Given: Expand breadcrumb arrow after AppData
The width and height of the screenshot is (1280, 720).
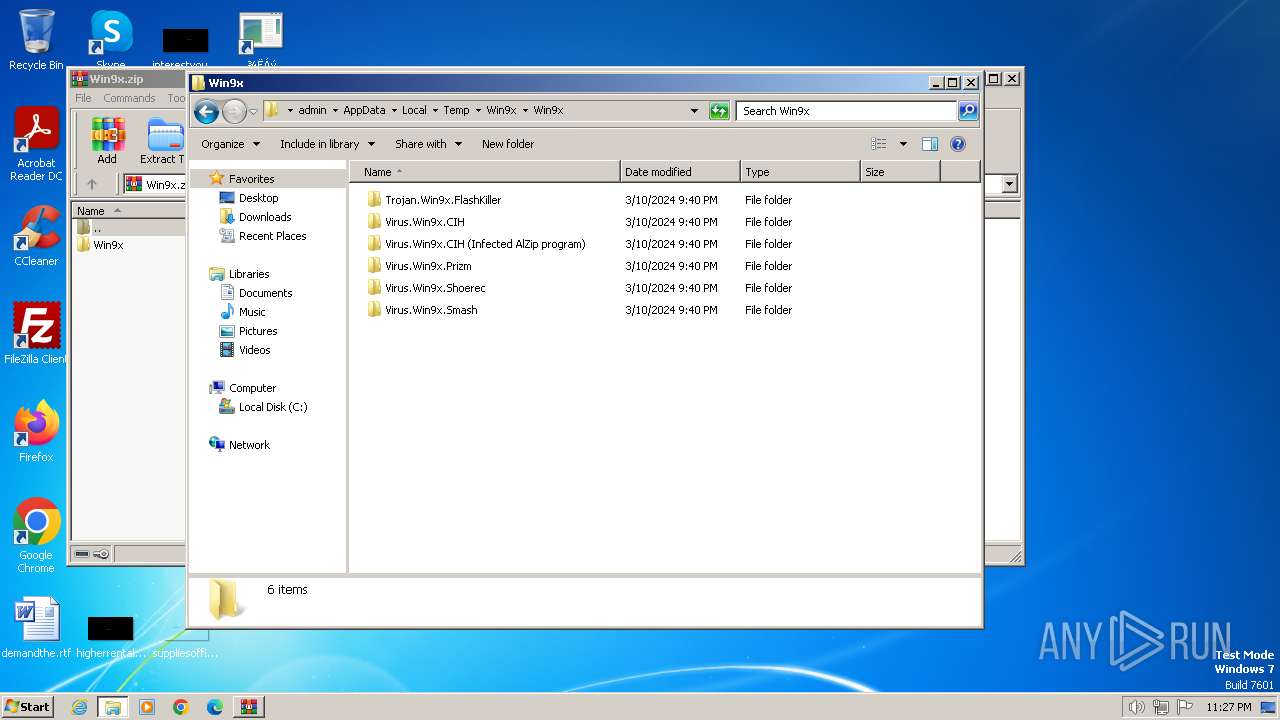Looking at the screenshot, I should (x=394, y=111).
